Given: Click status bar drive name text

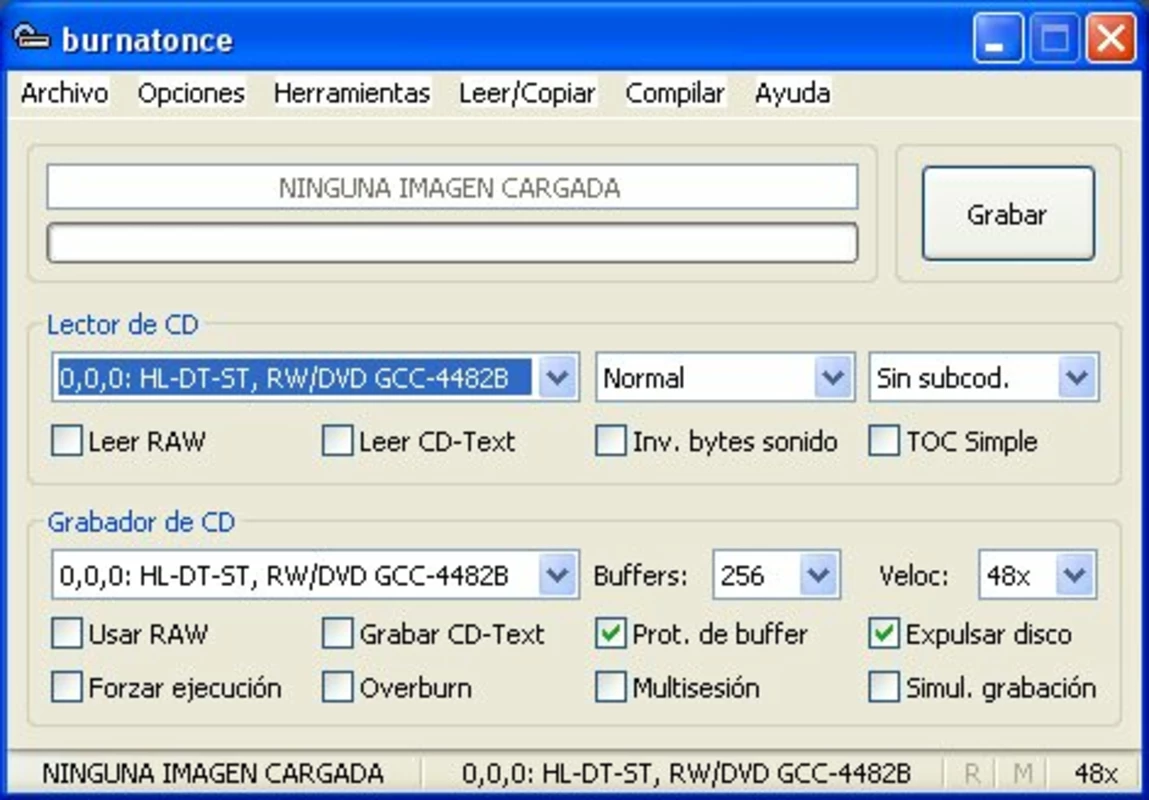Looking at the screenshot, I should click(687, 774).
